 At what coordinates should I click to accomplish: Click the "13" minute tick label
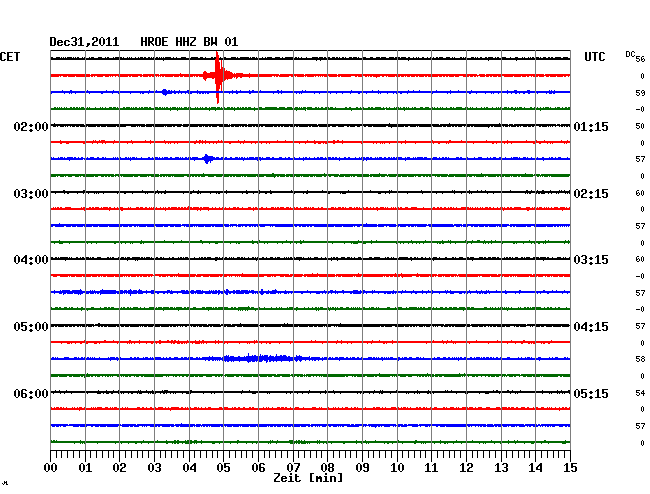point(501,467)
